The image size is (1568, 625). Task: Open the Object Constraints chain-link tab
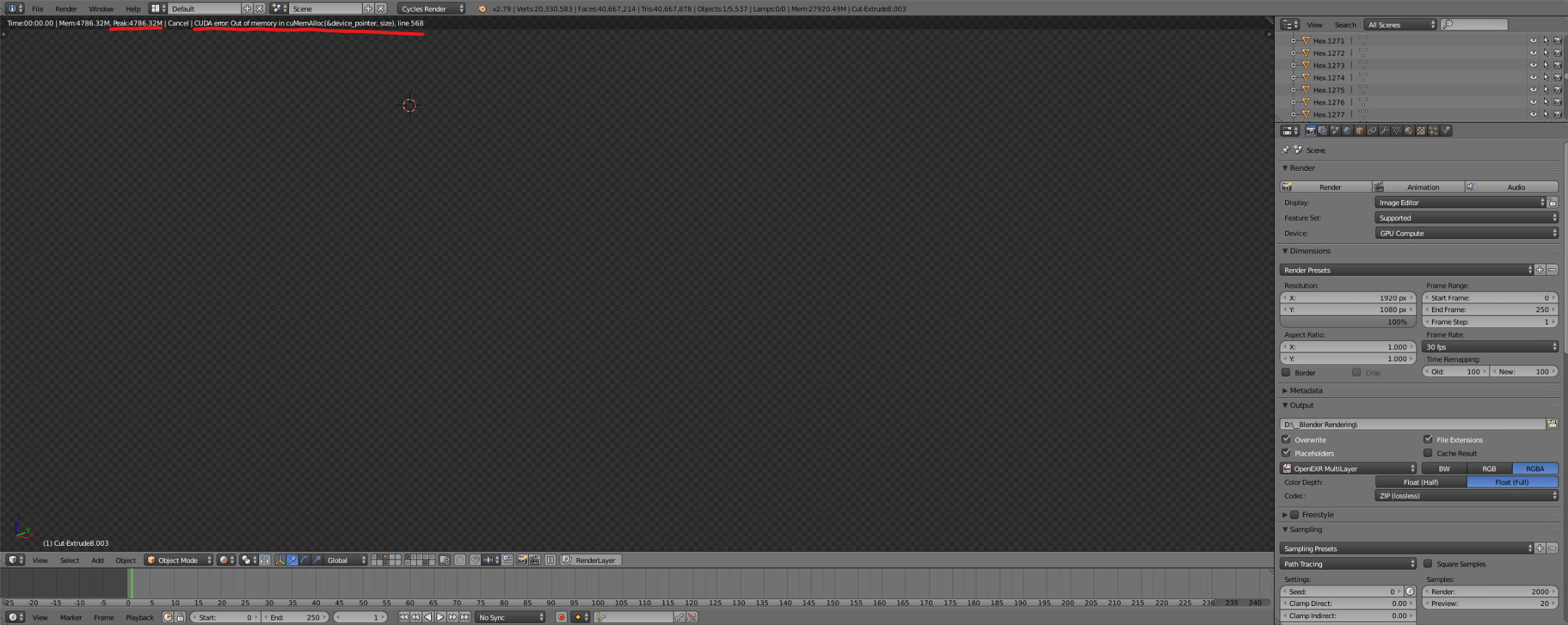click(1371, 130)
